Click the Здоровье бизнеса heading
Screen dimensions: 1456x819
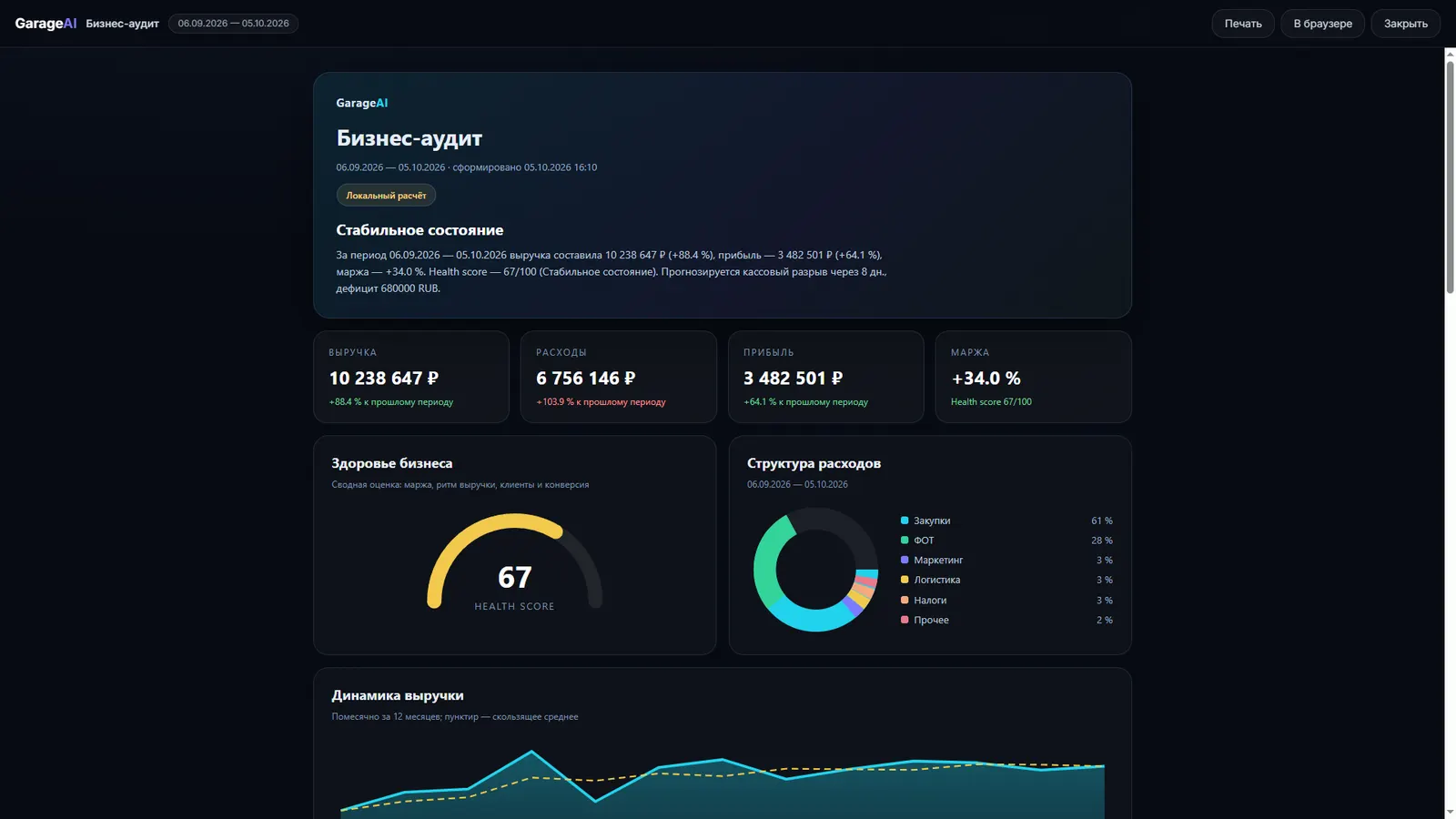(x=391, y=463)
